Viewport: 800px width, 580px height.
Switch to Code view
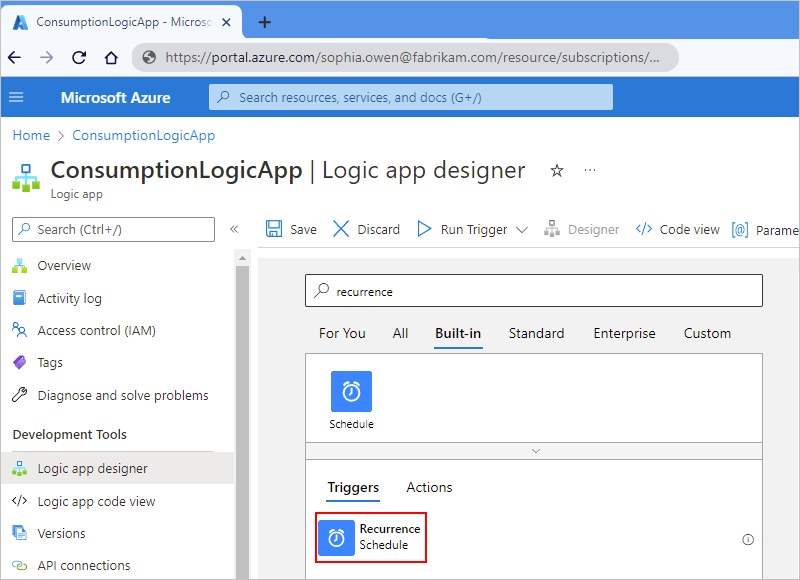coord(677,229)
